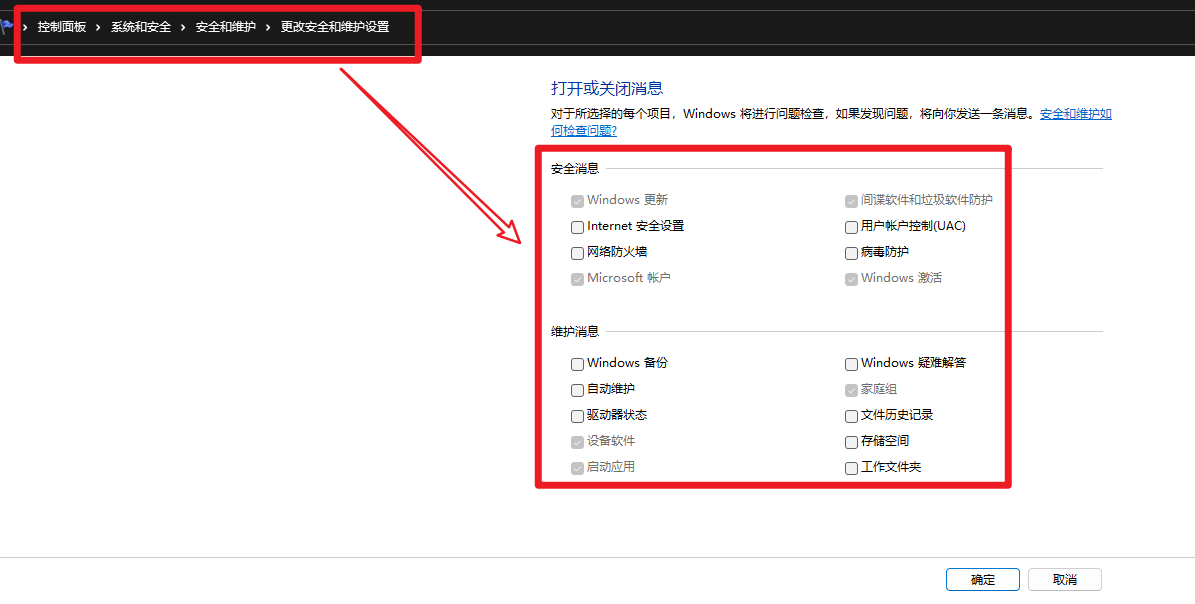Check the 用户帐户控制(UAC) box
This screenshot has height=604, width=1195.
coord(852,227)
